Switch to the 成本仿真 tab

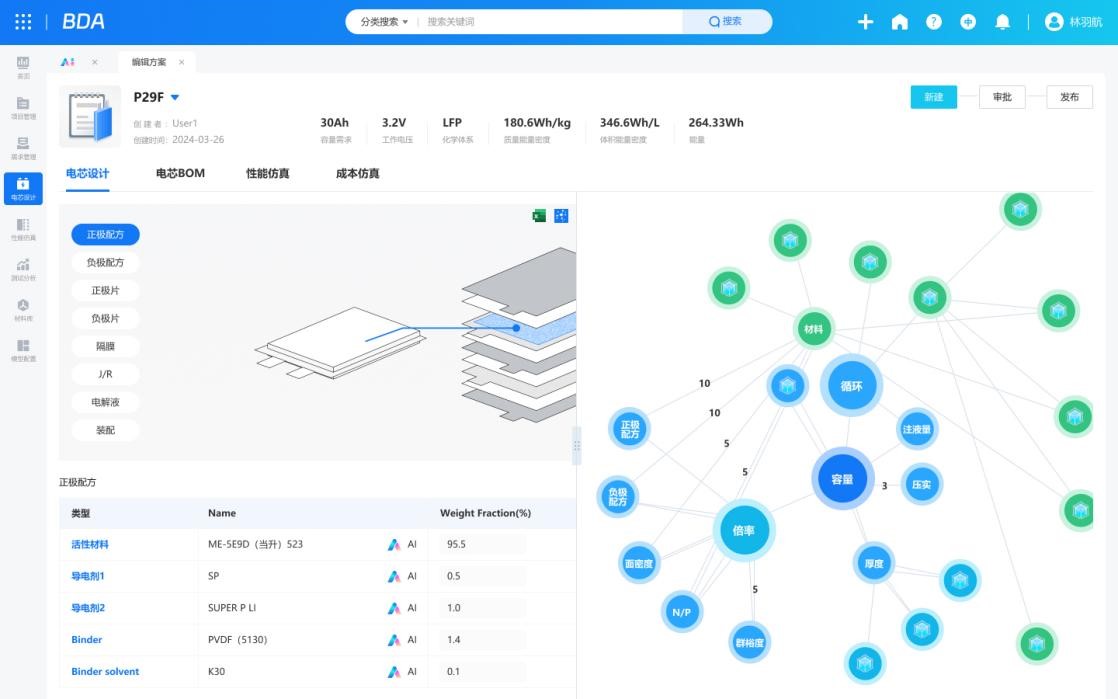[357, 174]
